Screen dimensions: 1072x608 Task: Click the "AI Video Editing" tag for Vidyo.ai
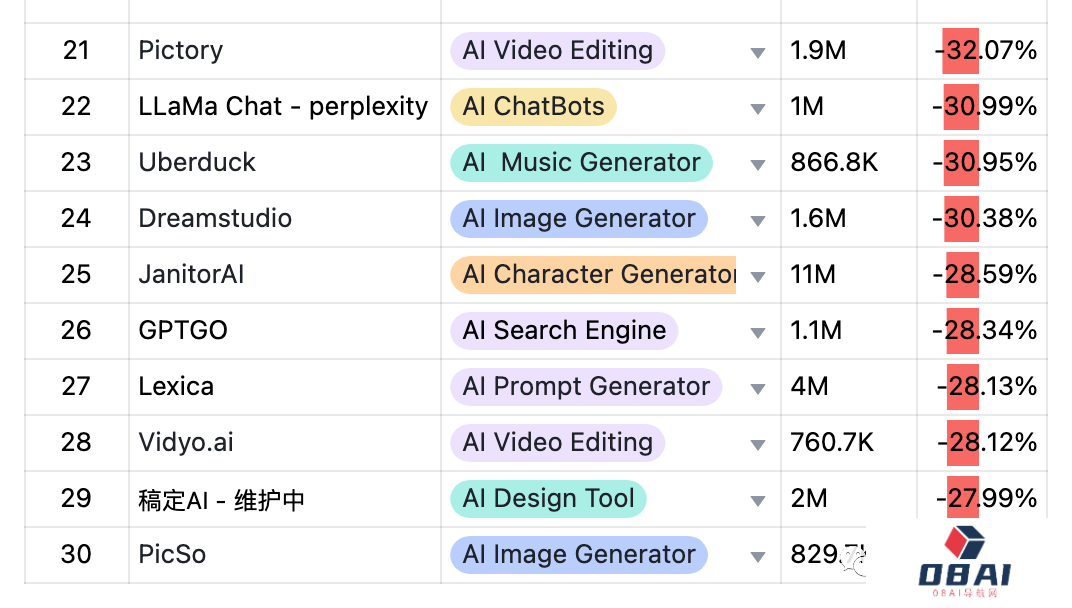tap(558, 443)
